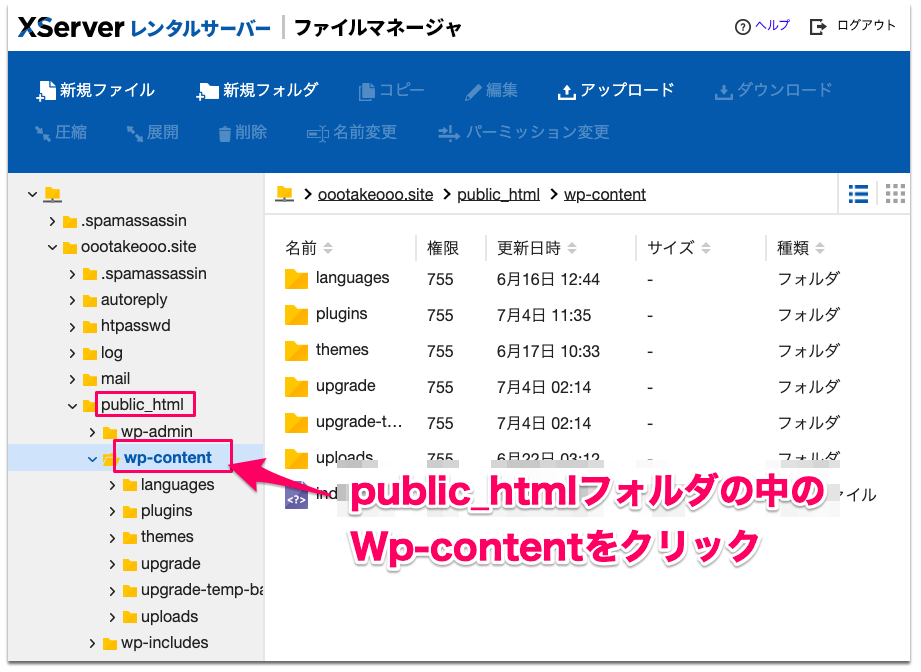Expand log folder in the tree

pyautogui.click(x=72, y=354)
